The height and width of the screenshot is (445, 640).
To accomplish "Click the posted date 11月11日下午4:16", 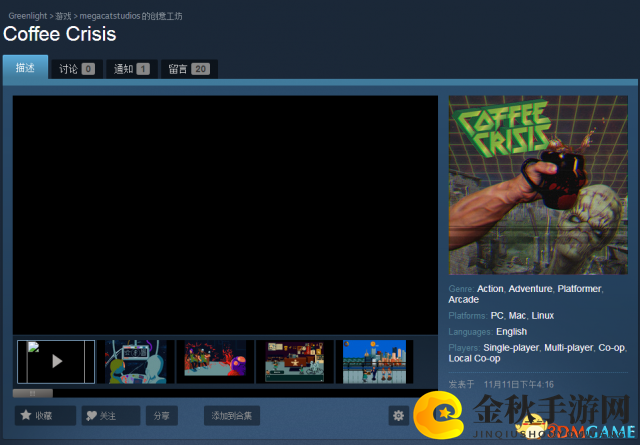I will pyautogui.click(x=518, y=385).
